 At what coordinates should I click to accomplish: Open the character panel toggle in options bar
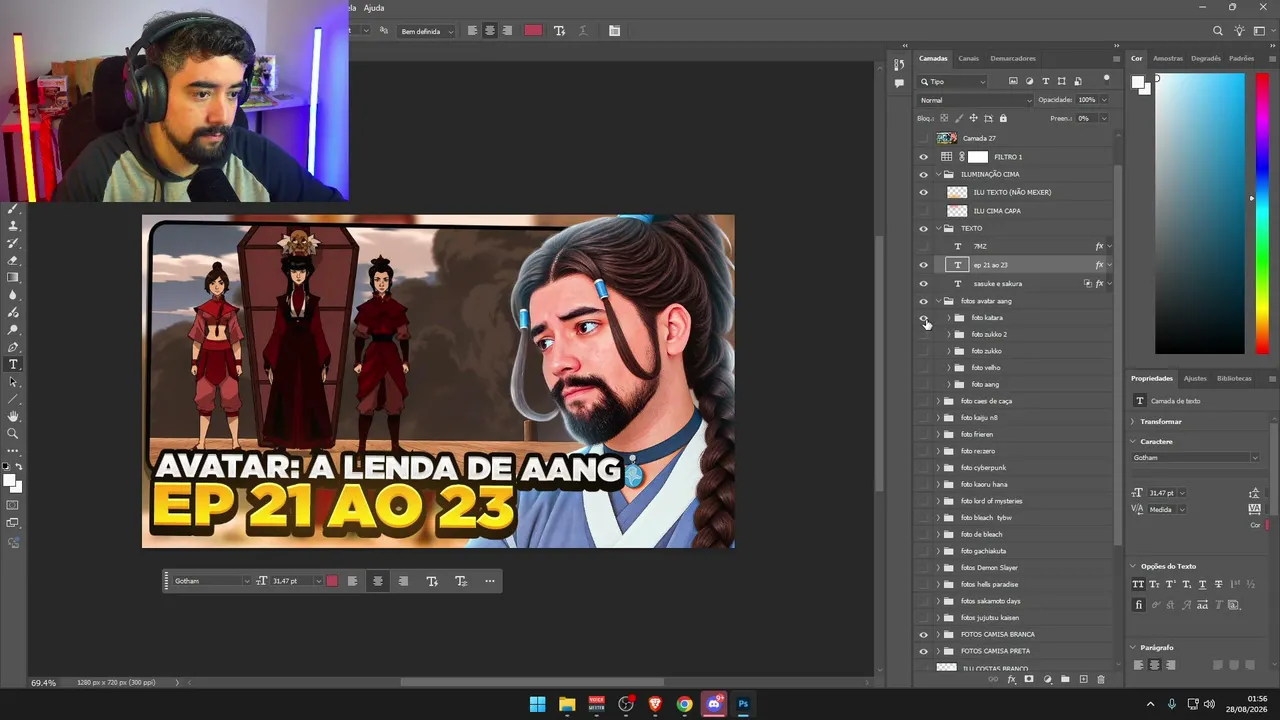tap(614, 31)
